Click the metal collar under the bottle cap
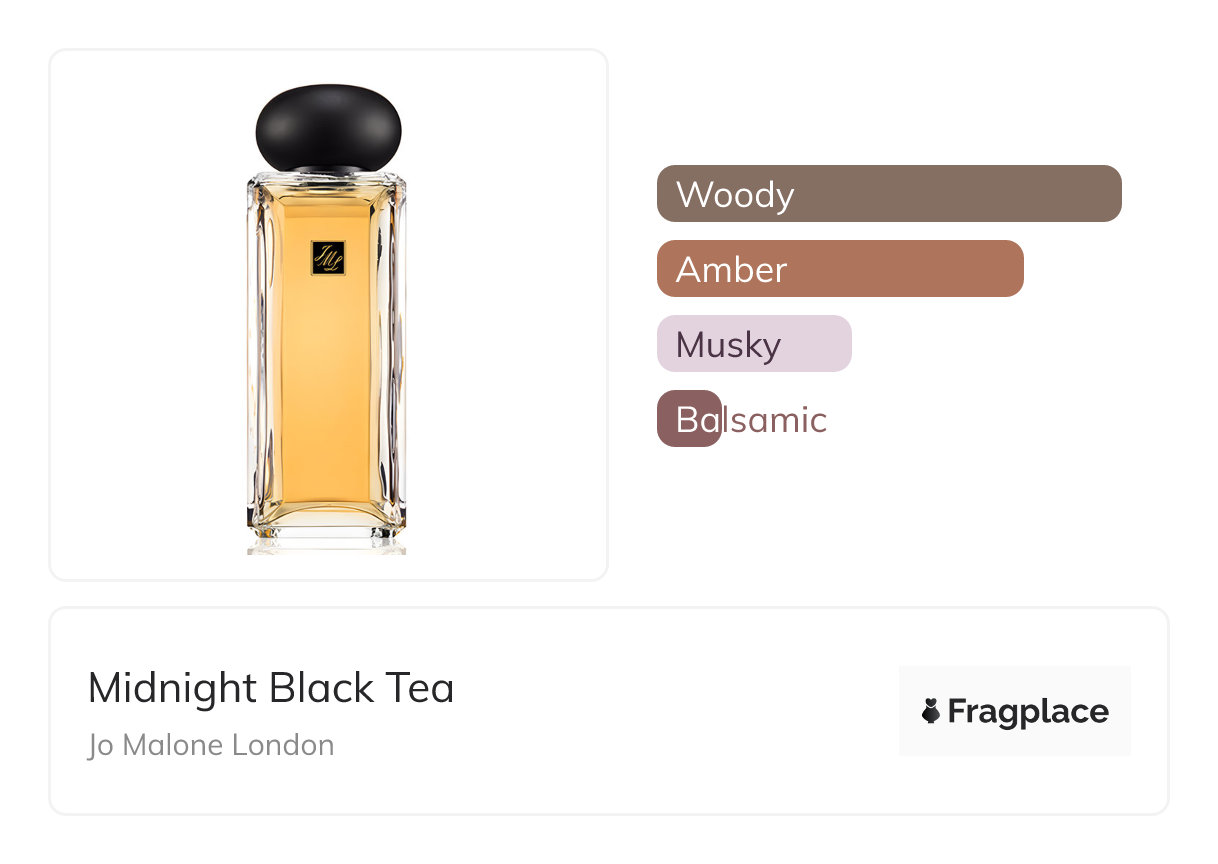 pyautogui.click(x=328, y=170)
